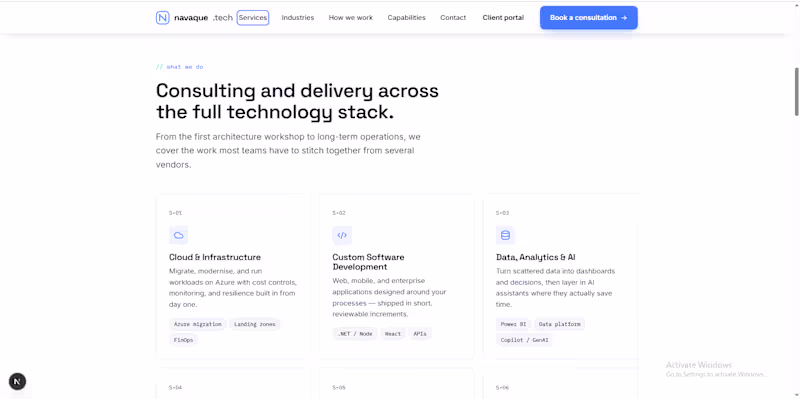
Task: Click the page vertical scrollbar thumb
Action: tap(797, 91)
